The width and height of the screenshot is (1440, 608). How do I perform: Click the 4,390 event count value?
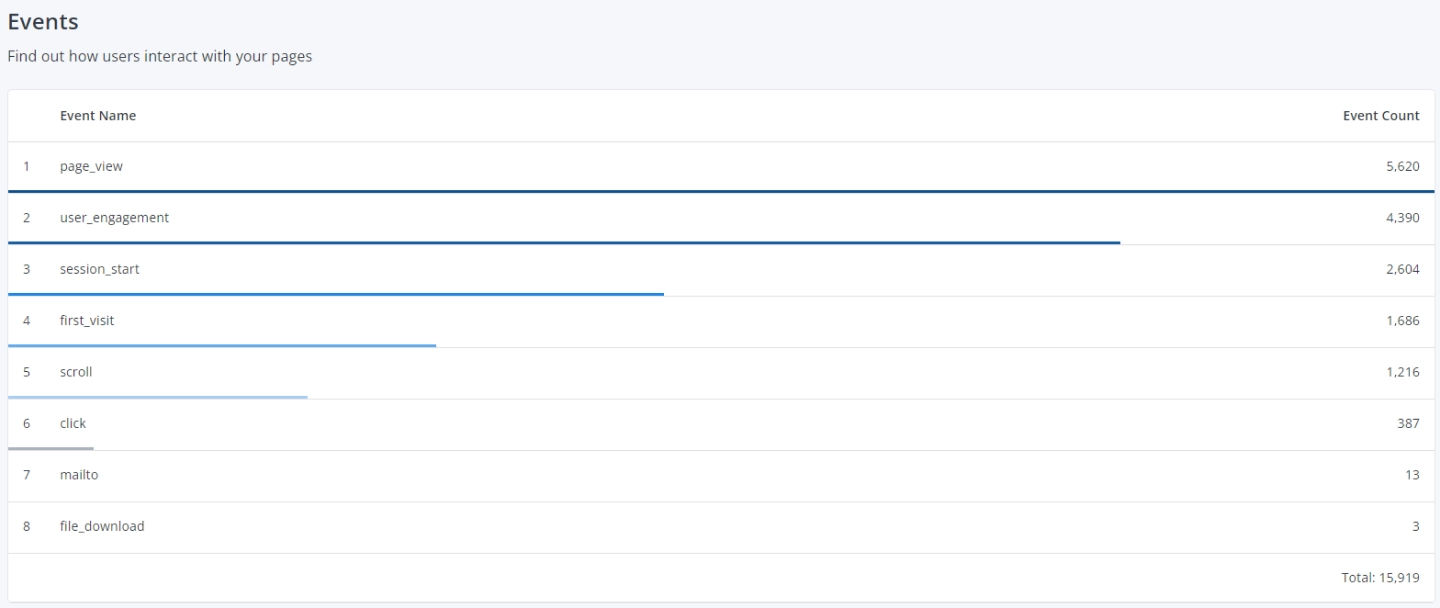1402,218
